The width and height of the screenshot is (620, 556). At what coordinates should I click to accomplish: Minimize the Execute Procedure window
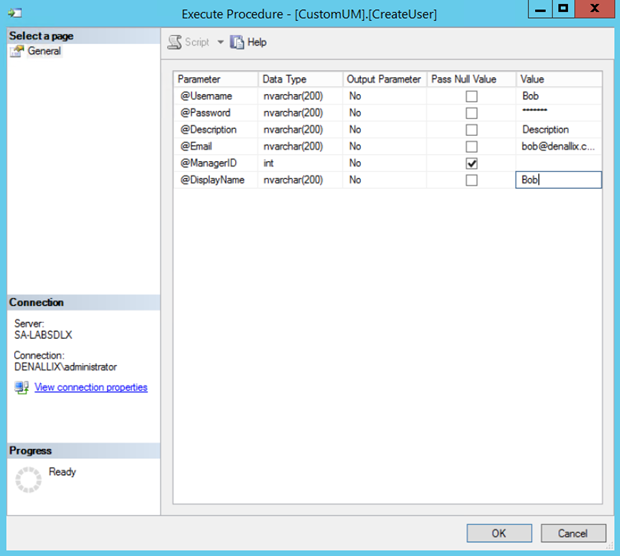click(x=540, y=9)
